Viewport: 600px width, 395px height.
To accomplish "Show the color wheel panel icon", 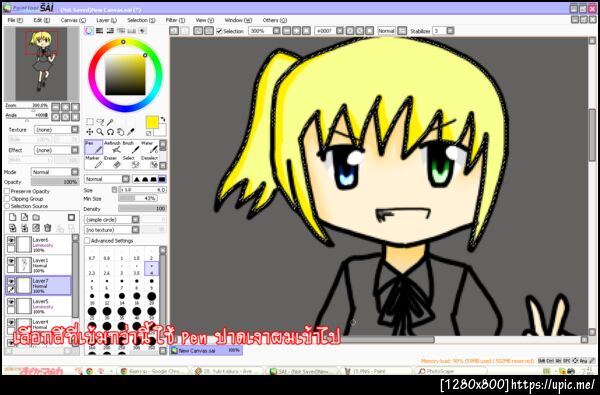I will click(x=89, y=31).
